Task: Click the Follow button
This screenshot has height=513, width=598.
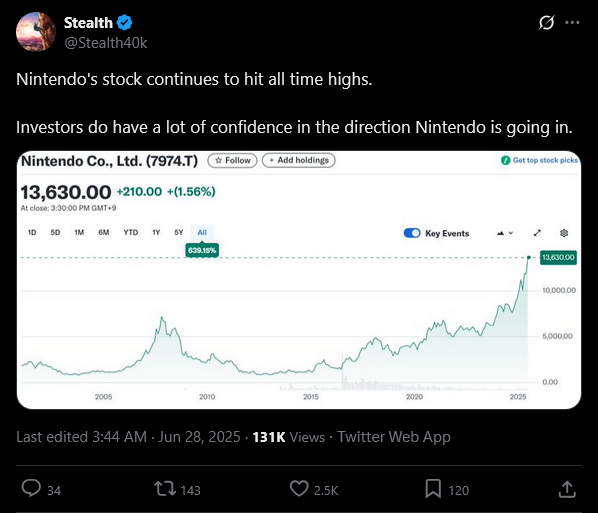Action: click(x=232, y=161)
